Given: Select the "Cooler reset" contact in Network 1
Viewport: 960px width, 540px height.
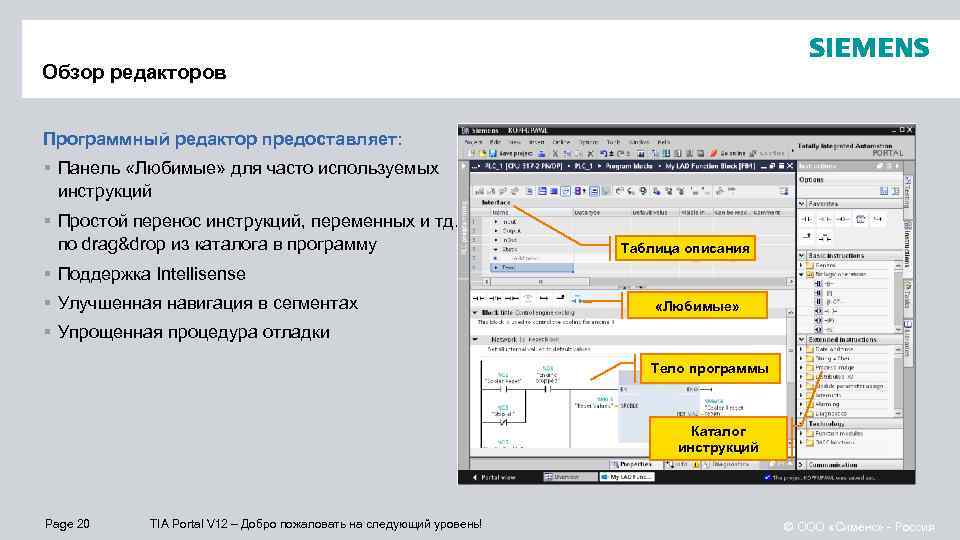Looking at the screenshot, I should click(503, 389).
